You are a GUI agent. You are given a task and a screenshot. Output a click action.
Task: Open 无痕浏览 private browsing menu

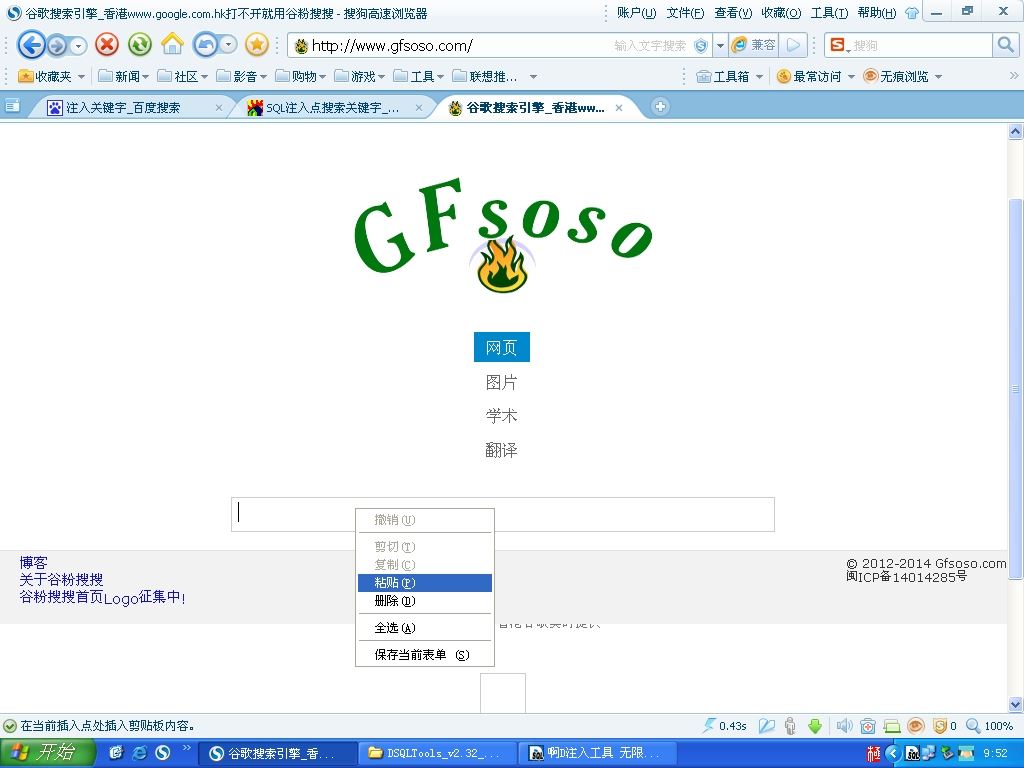coord(903,76)
